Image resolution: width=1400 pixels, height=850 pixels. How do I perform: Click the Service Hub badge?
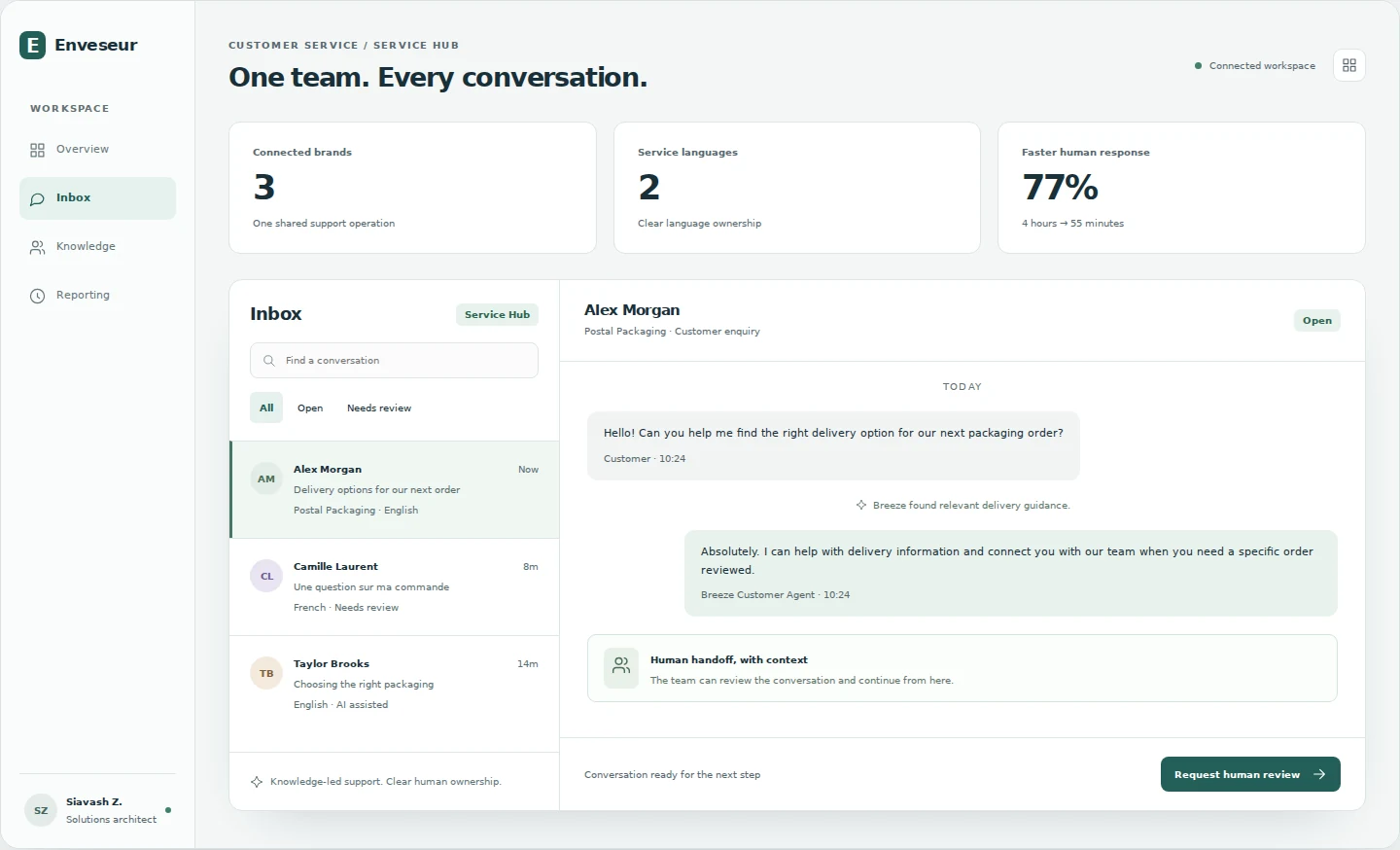[x=497, y=315]
